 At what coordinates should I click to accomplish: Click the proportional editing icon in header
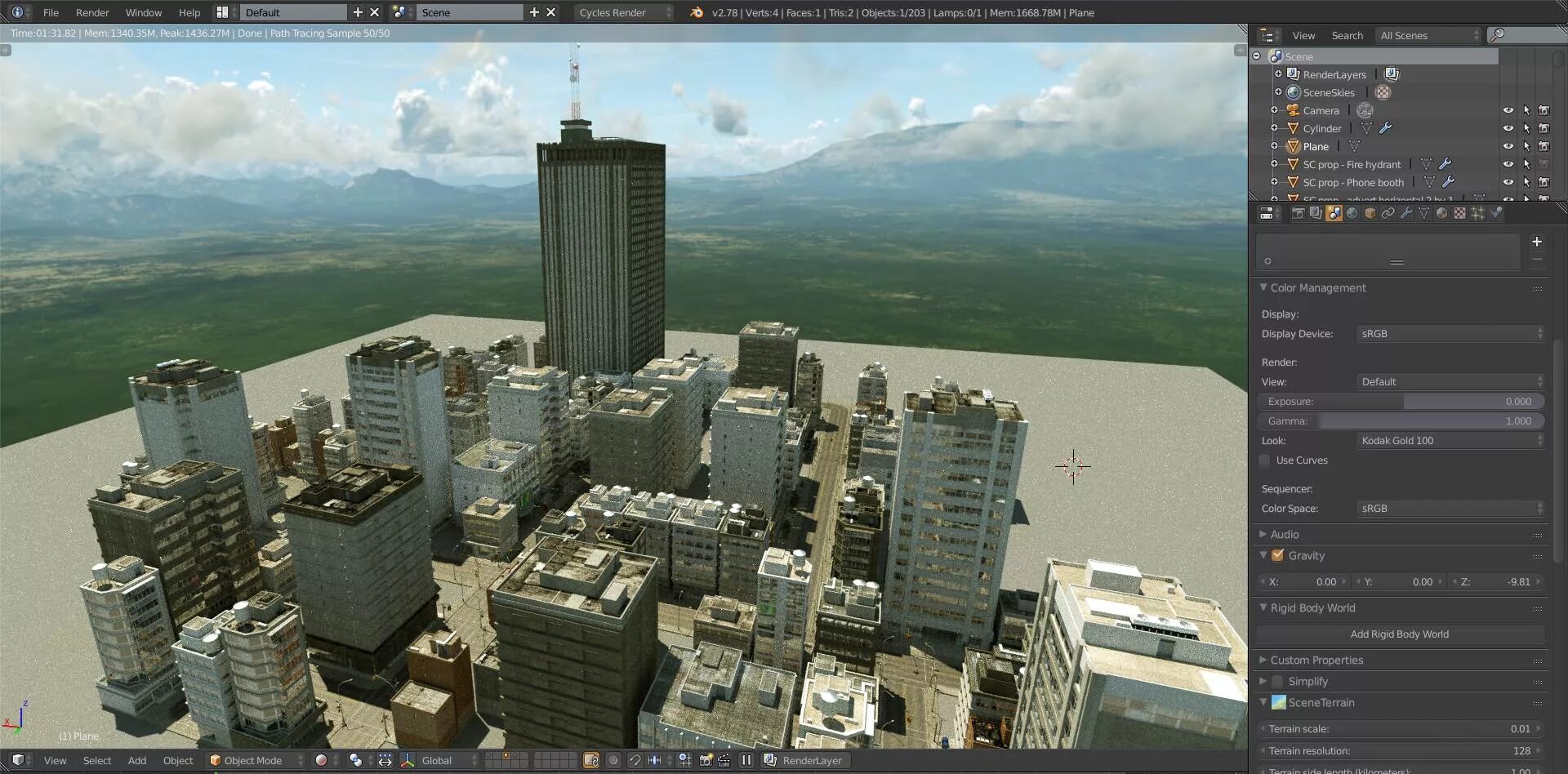(x=613, y=760)
